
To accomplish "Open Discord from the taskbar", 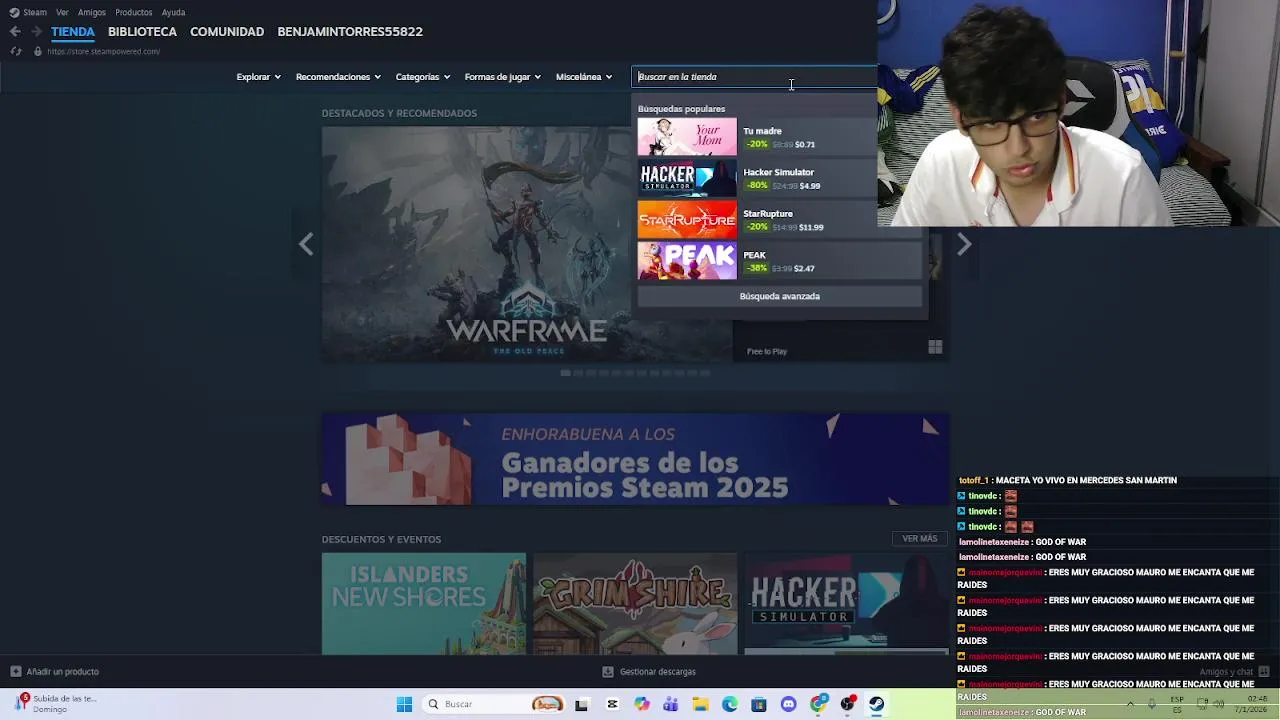I will 788,704.
